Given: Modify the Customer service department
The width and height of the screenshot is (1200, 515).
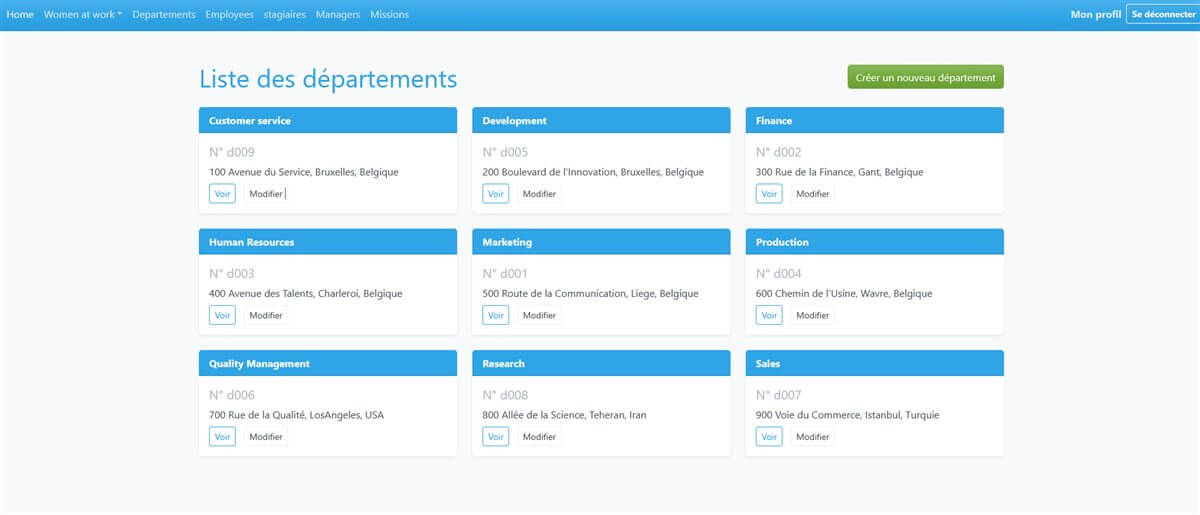Looking at the screenshot, I should pyautogui.click(x=266, y=194).
